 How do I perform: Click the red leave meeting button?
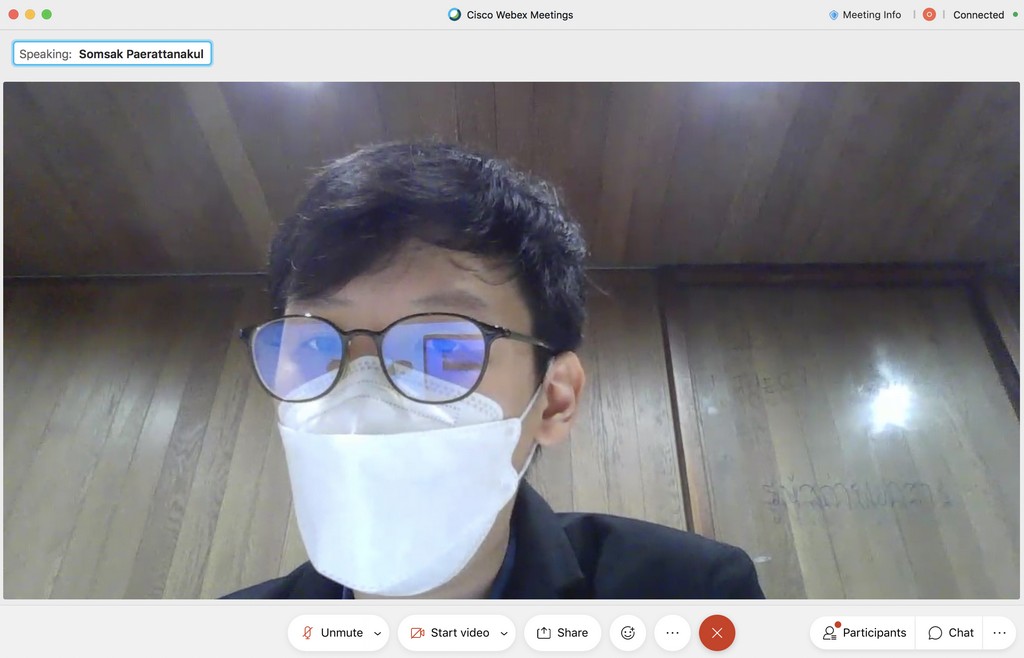717,633
